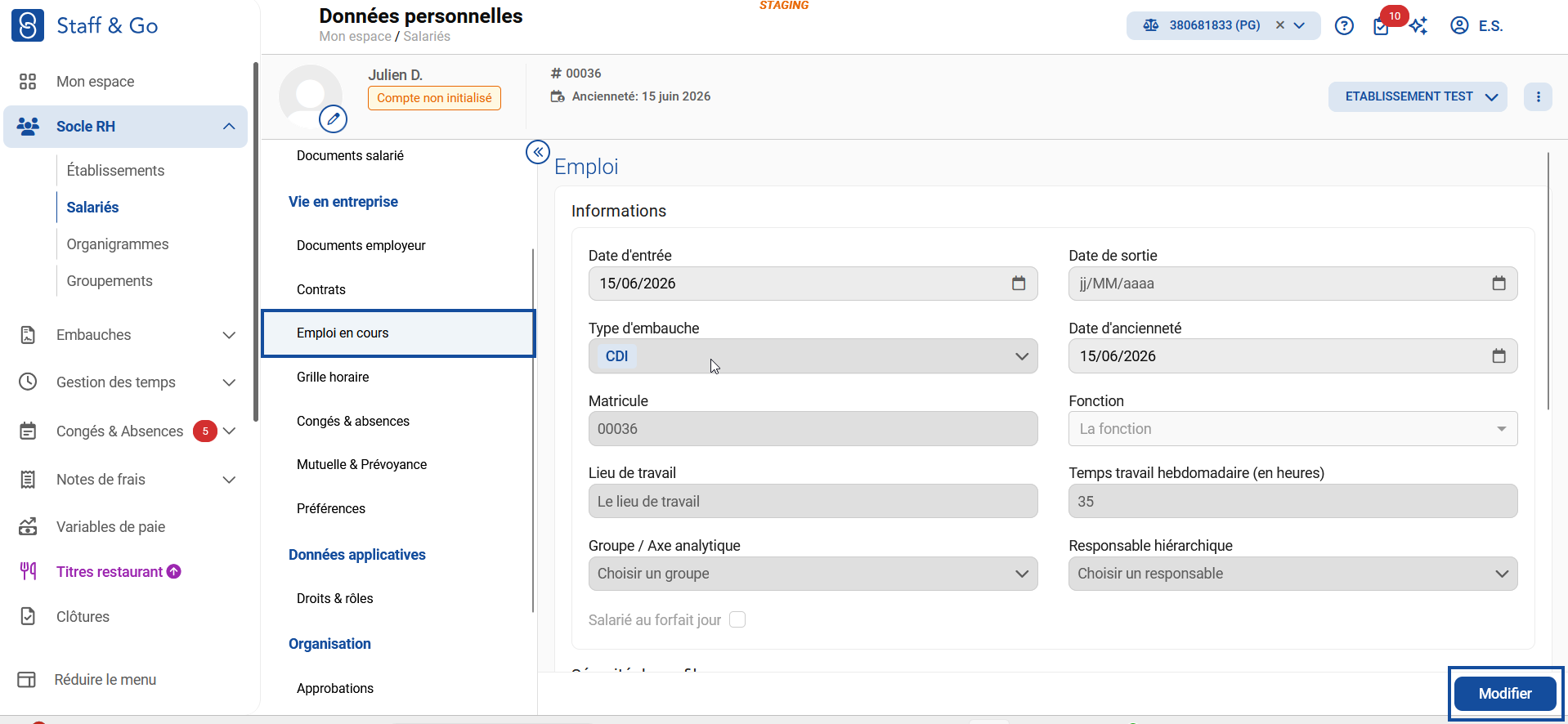This screenshot has width=1568, height=724.
Task: Open calendar picker for Date d'entrée
Action: click(1019, 284)
